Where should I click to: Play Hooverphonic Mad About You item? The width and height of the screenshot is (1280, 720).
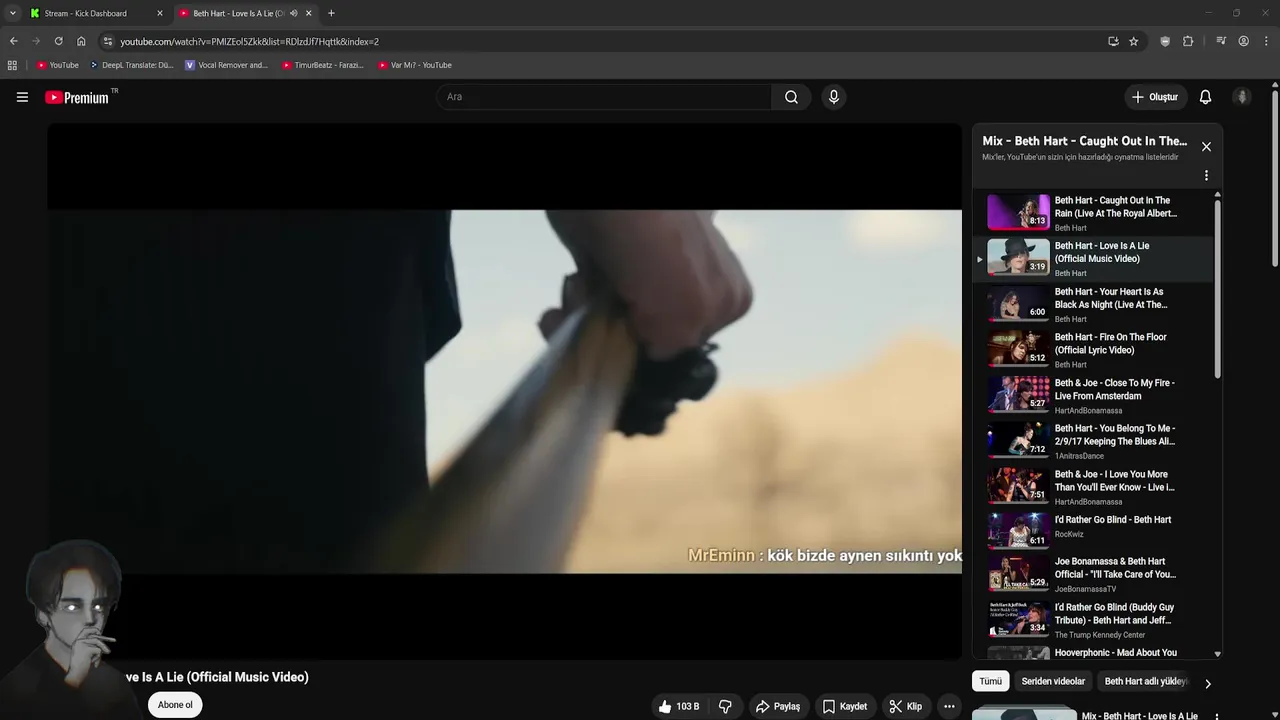coord(1093,653)
